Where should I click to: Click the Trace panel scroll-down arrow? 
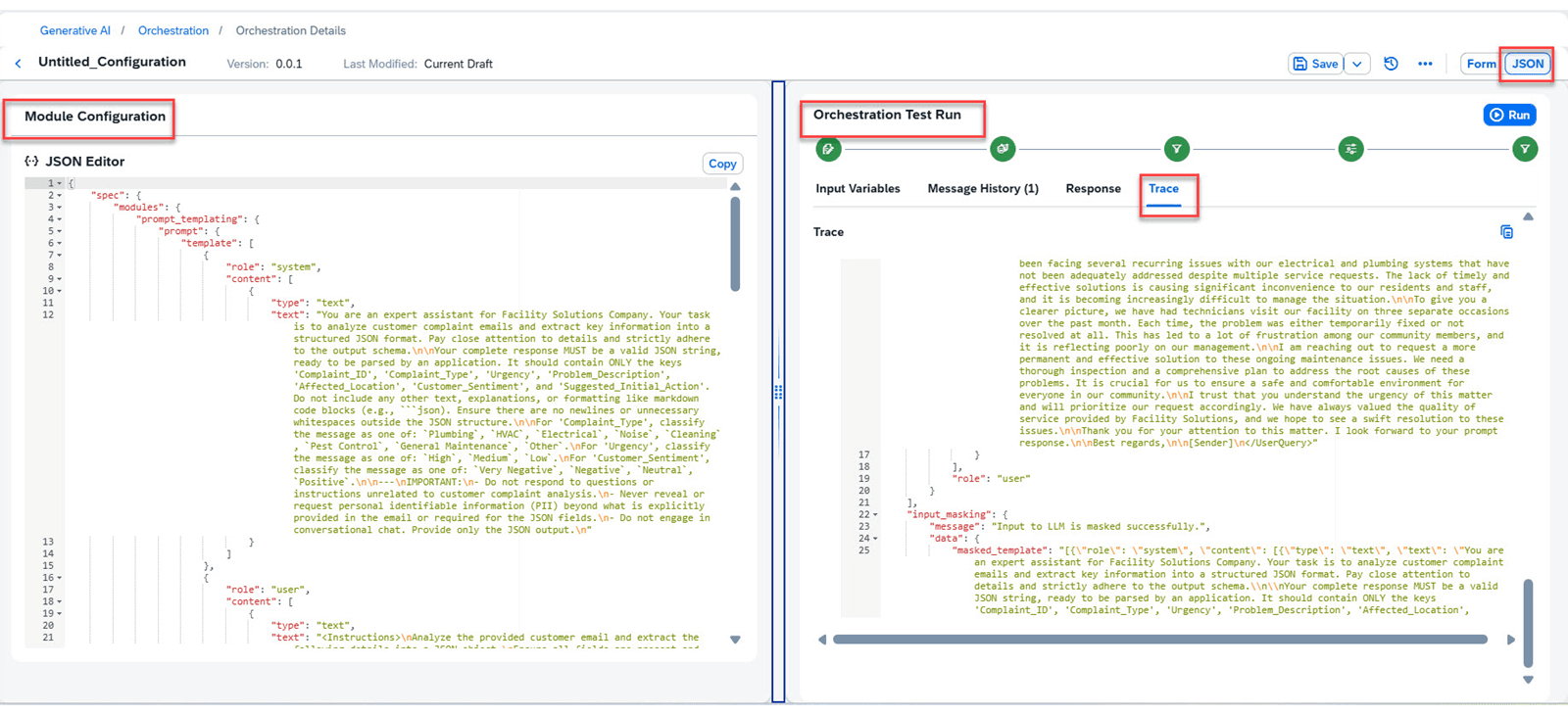point(1528,680)
